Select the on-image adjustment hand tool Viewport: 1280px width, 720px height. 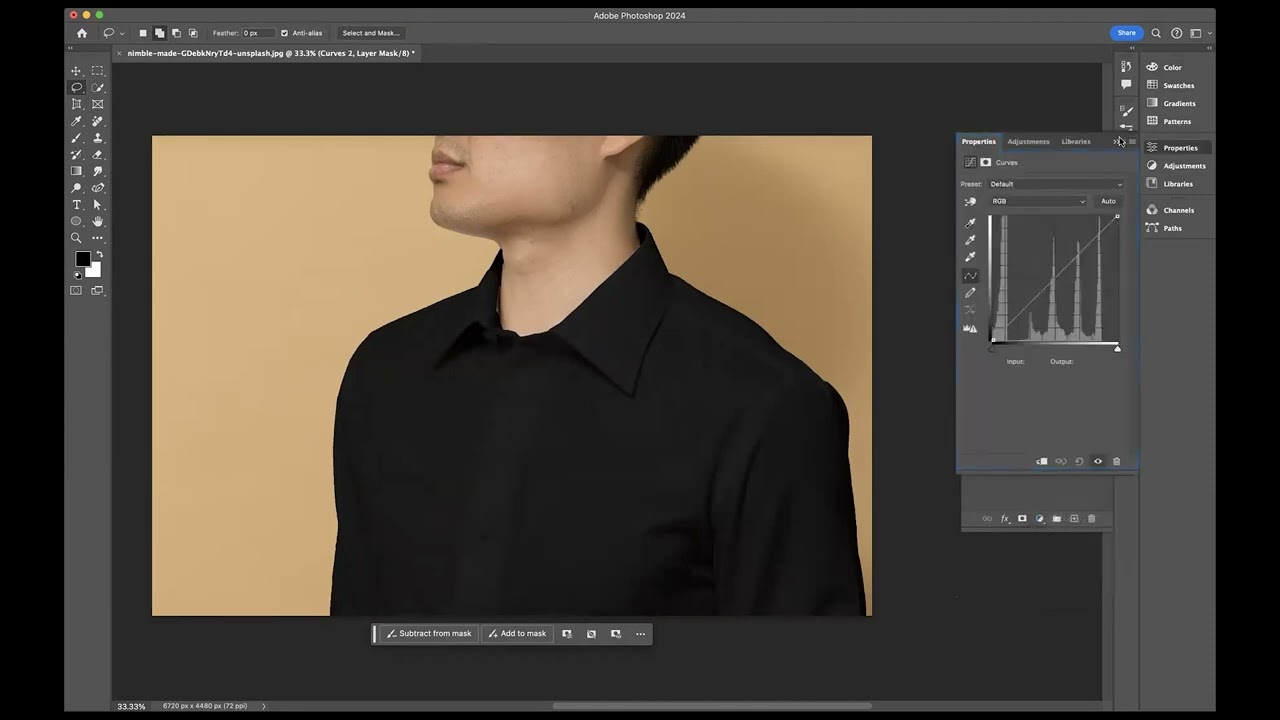(x=970, y=202)
